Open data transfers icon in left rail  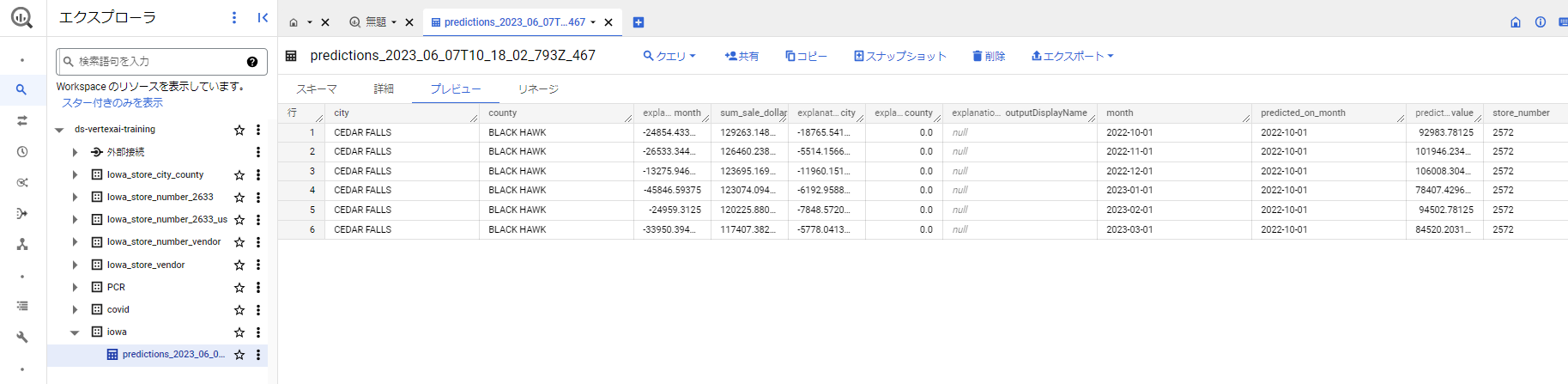[x=21, y=120]
